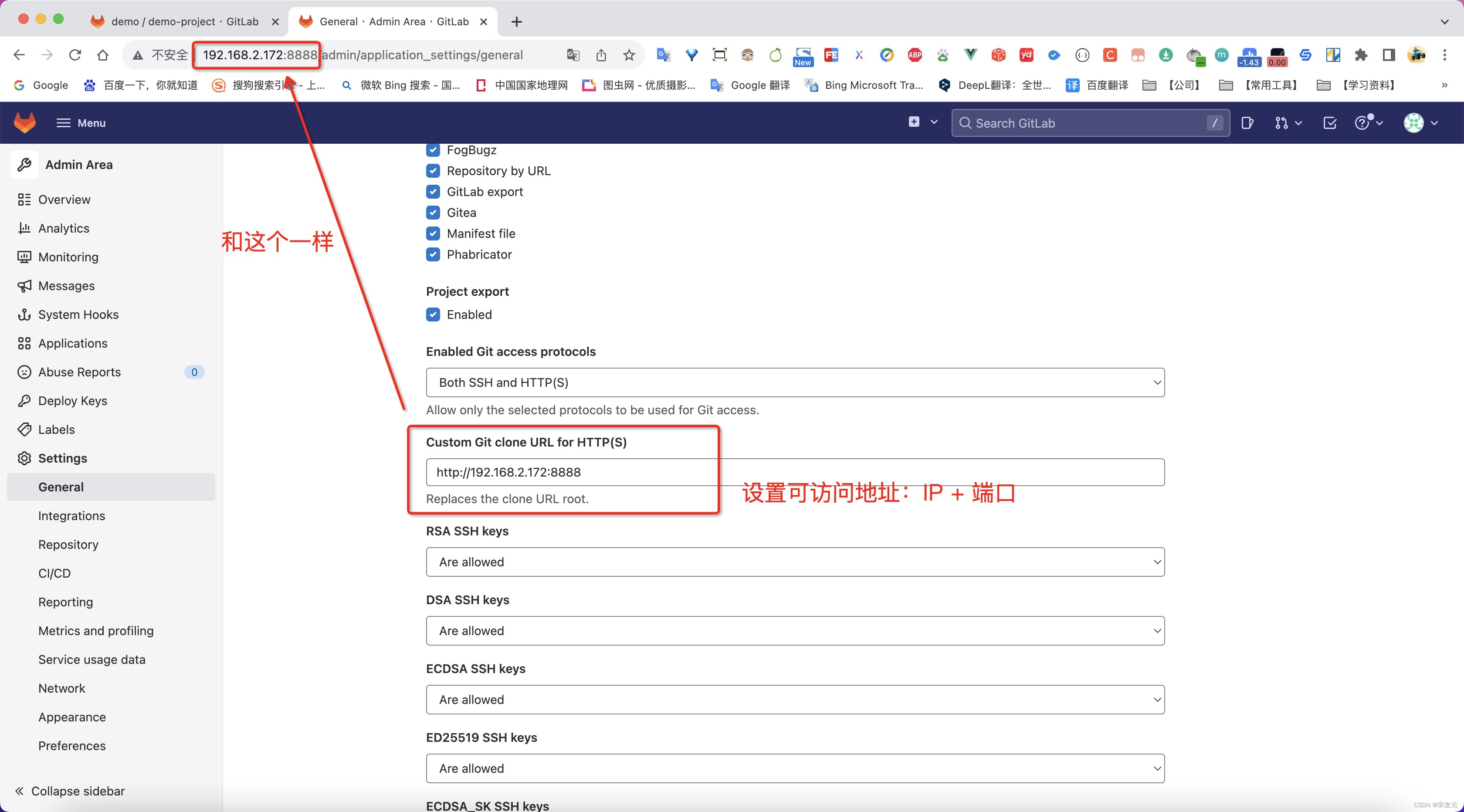Click the create new plus icon in header

[x=914, y=122]
